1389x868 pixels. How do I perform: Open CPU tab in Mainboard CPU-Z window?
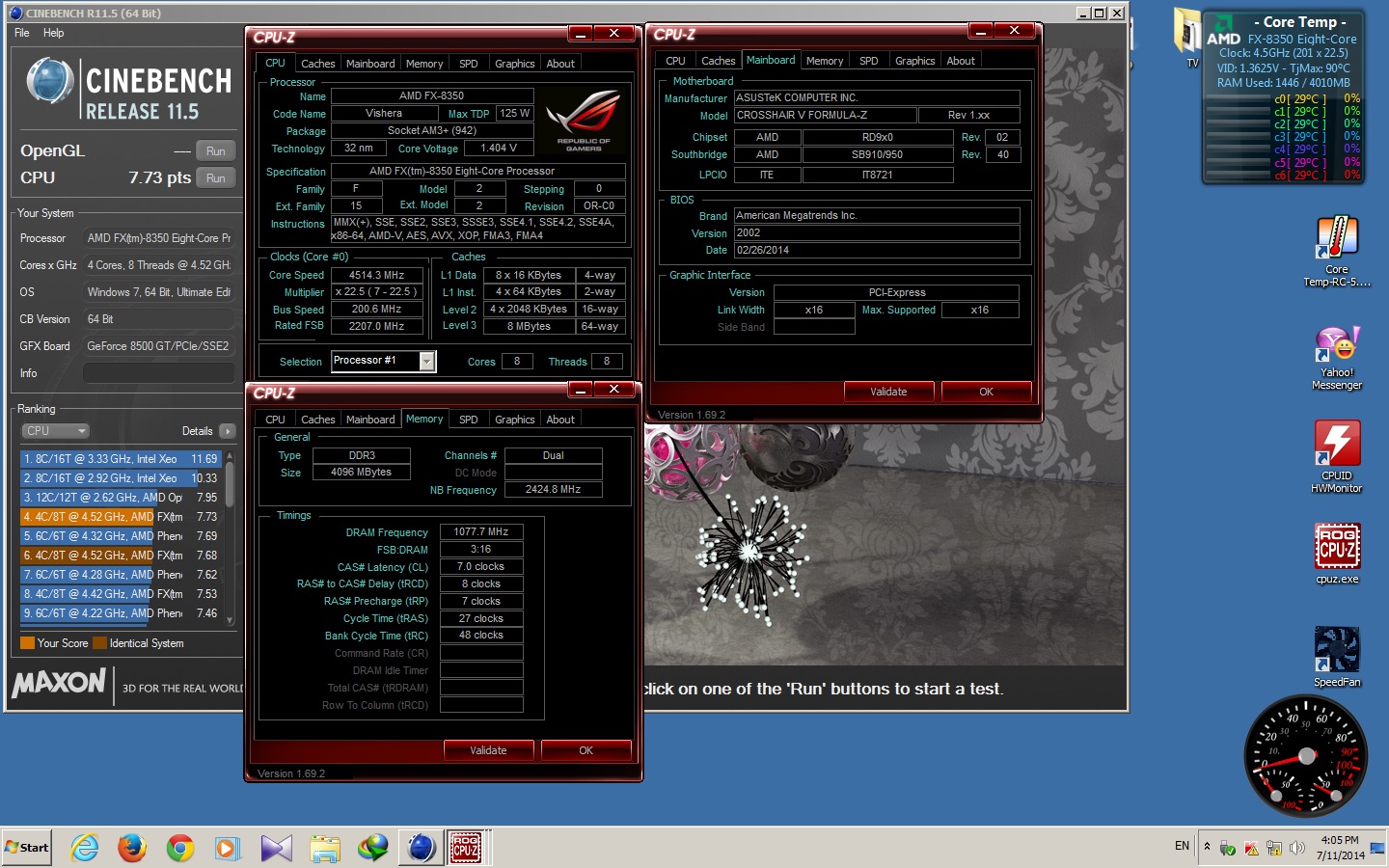675,61
